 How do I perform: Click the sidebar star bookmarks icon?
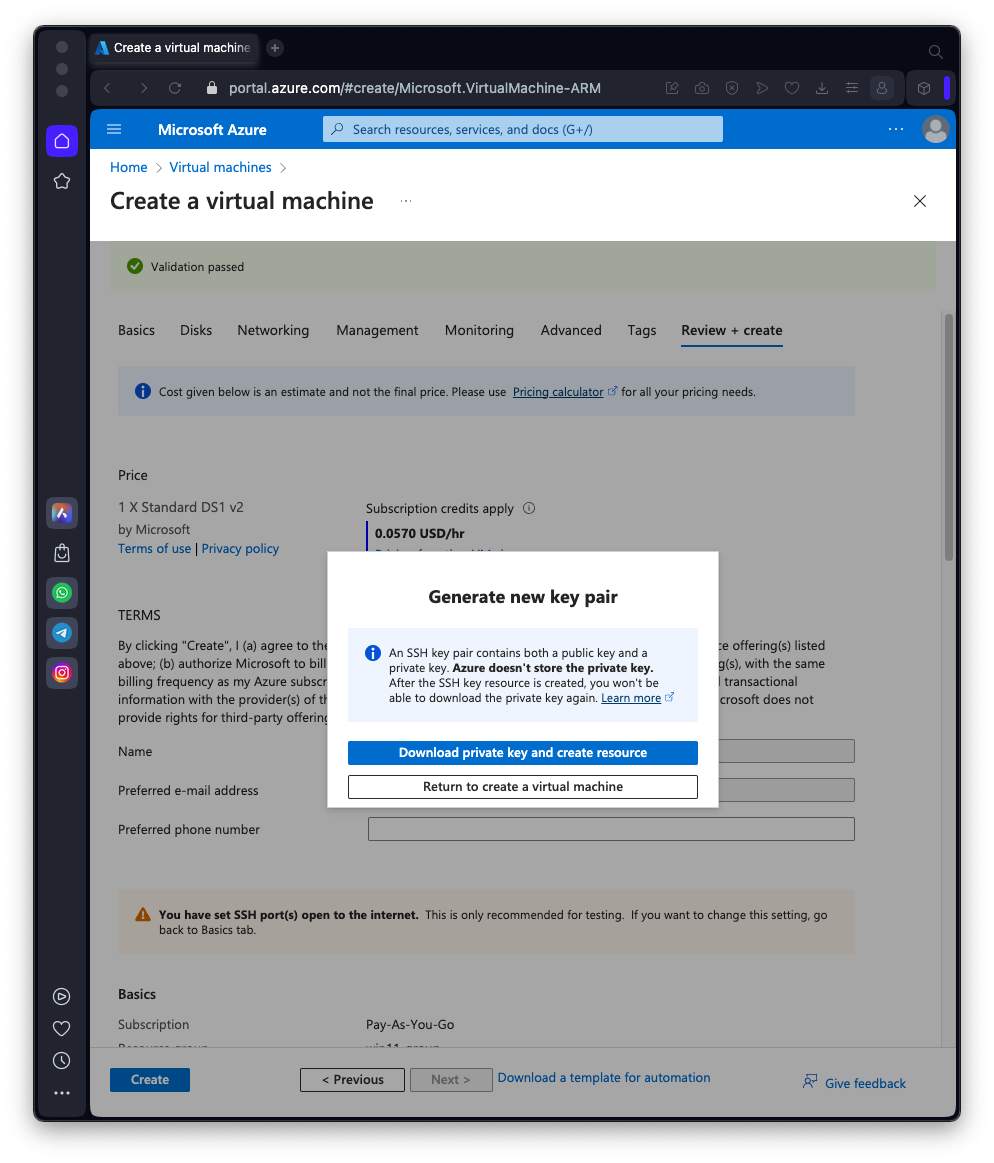62,181
